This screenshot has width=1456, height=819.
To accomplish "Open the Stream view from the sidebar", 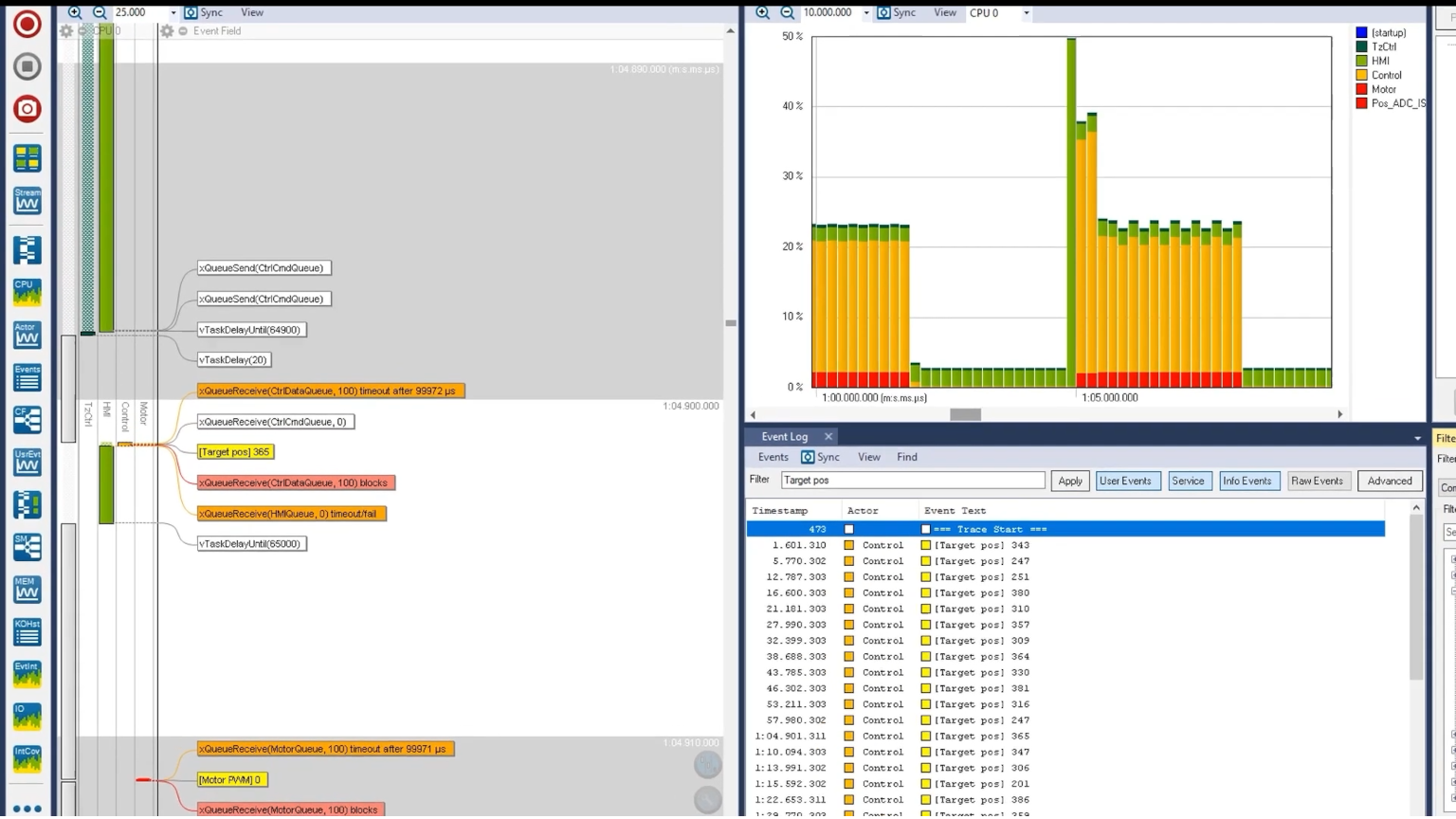I will pos(27,200).
